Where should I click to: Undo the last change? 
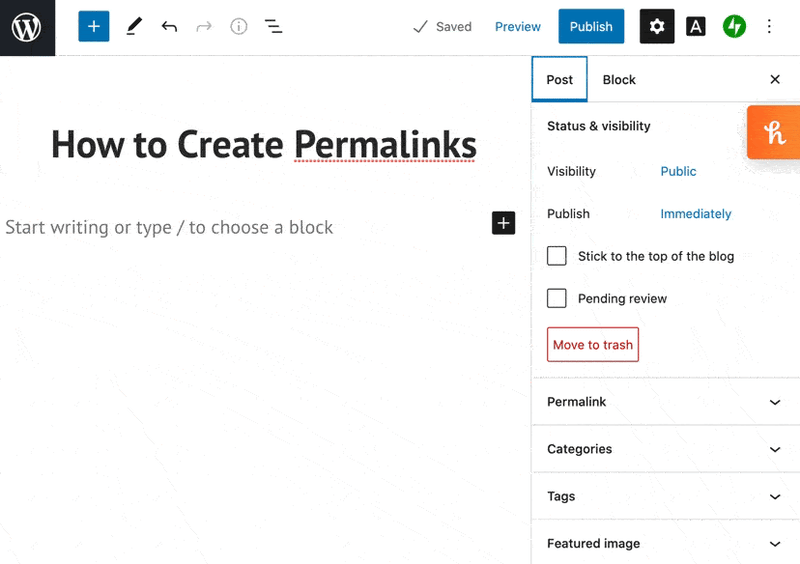tap(169, 27)
